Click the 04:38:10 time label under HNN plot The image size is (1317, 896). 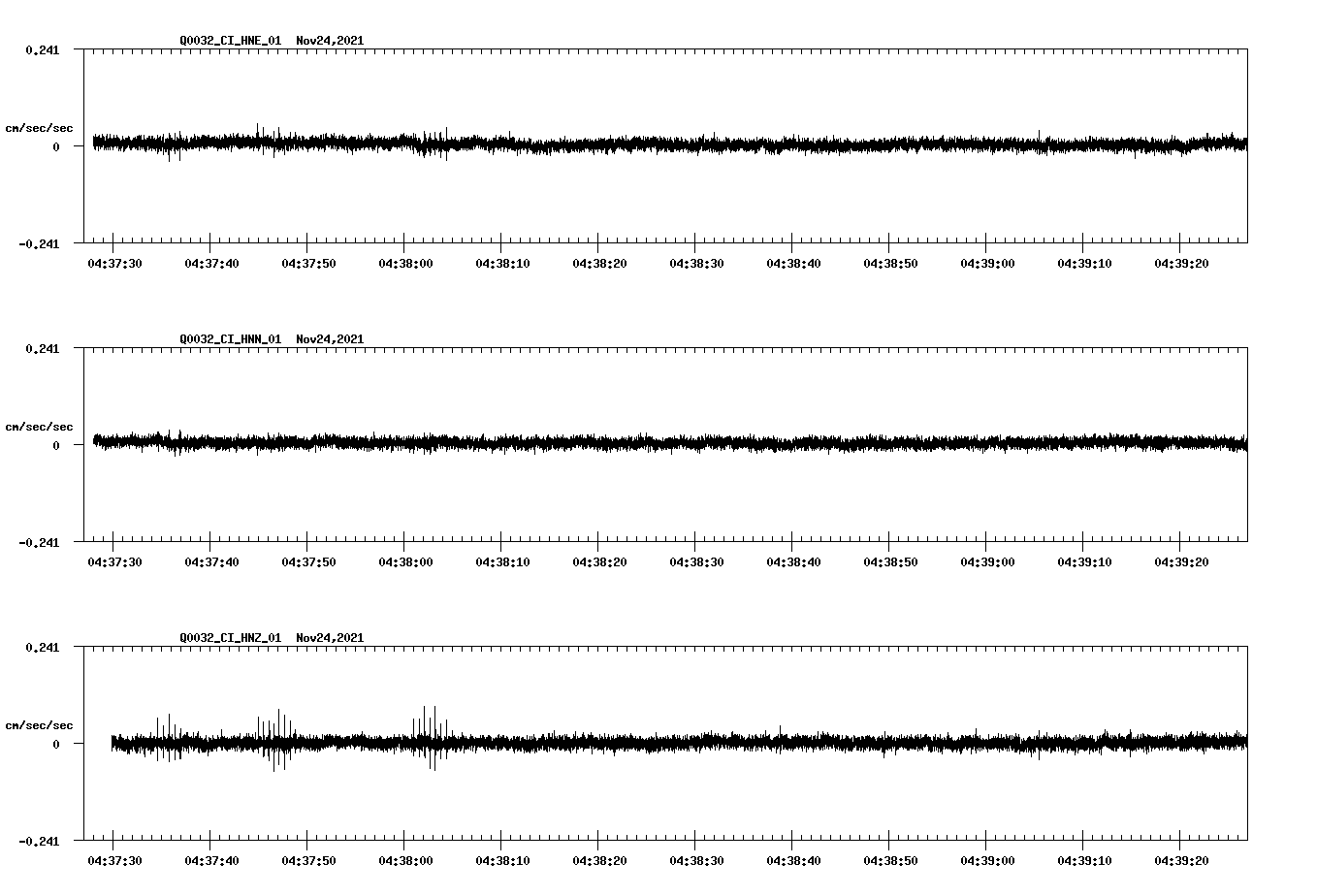tap(502, 561)
